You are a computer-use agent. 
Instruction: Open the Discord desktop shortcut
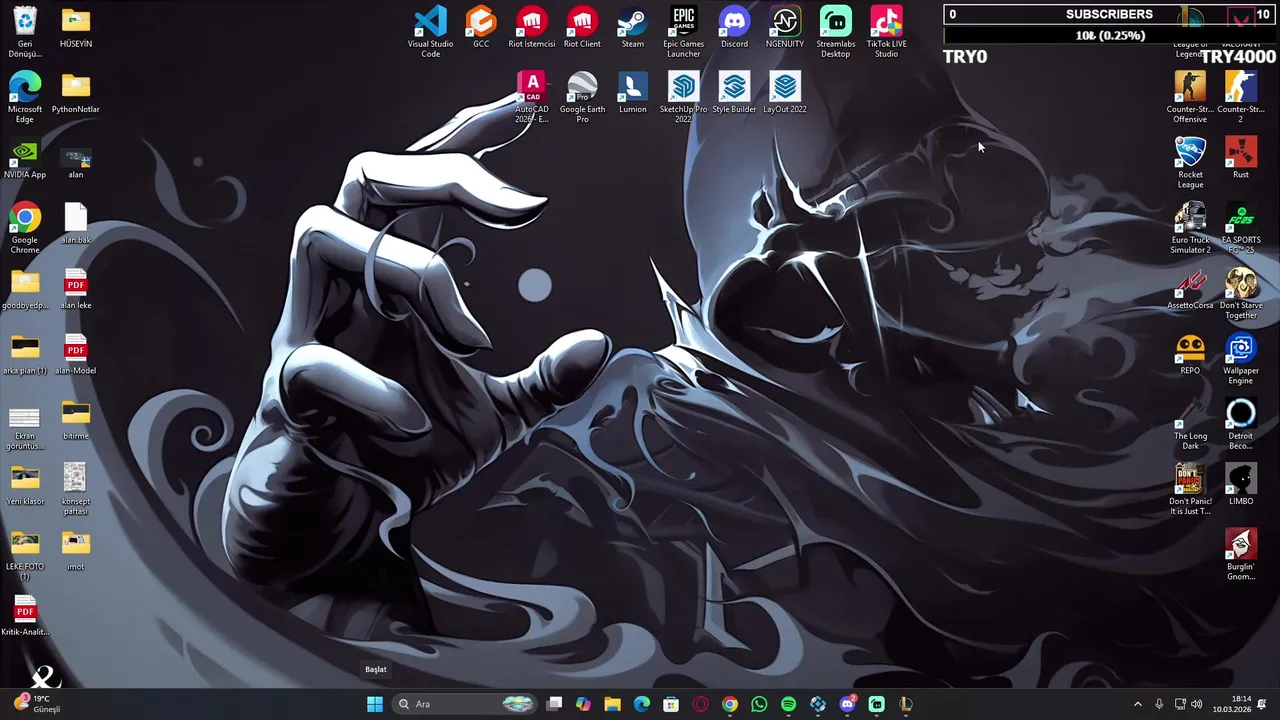[x=734, y=27]
